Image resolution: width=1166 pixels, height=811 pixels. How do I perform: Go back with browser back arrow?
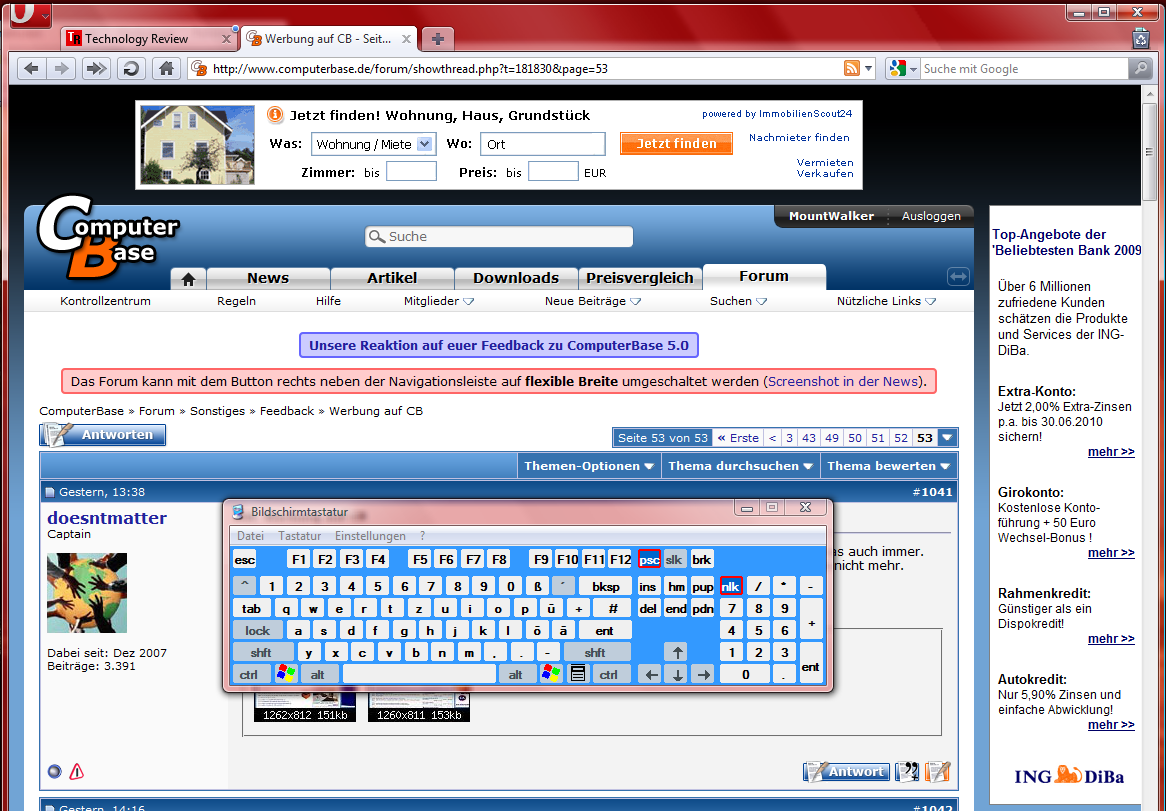click(31, 68)
